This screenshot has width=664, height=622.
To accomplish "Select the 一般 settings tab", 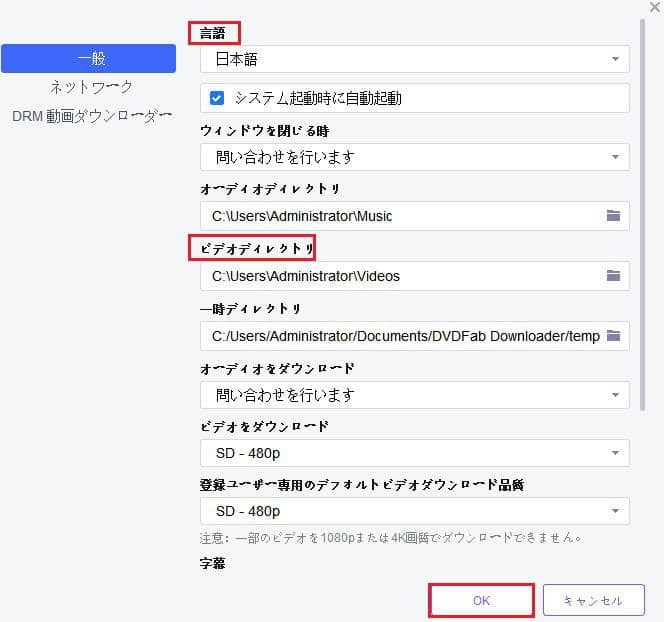I will [x=89, y=59].
